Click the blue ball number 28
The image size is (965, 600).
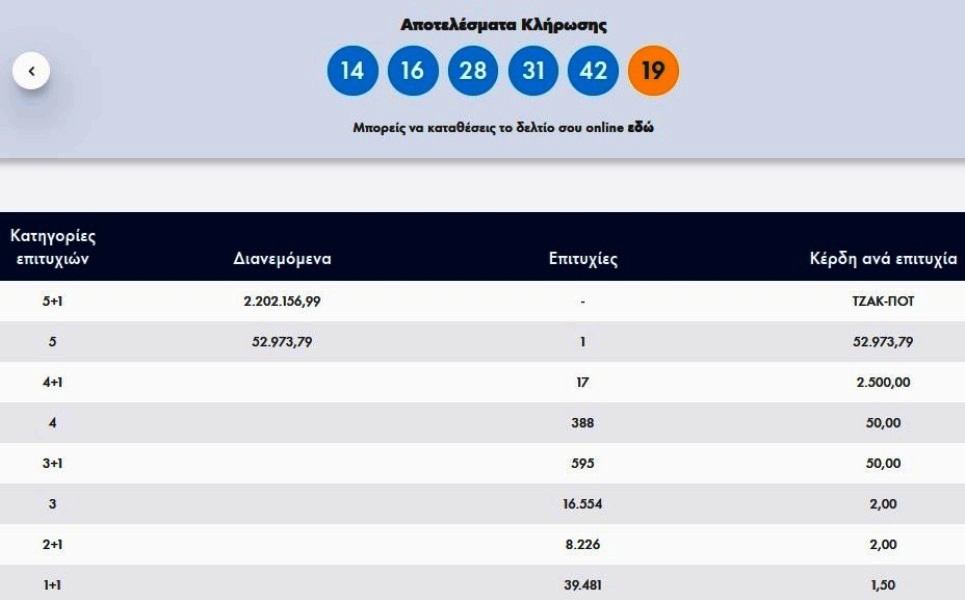[473, 71]
